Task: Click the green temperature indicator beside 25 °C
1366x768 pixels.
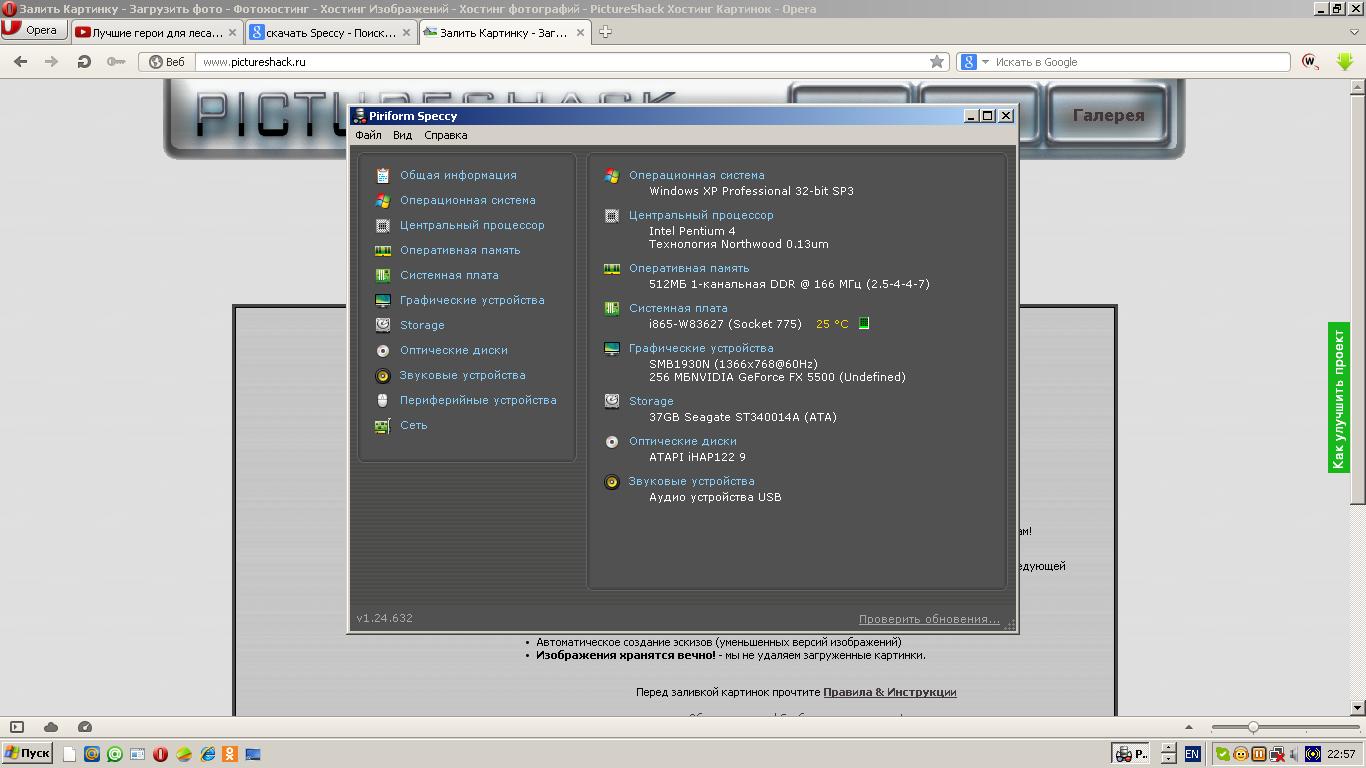Action: (x=864, y=323)
